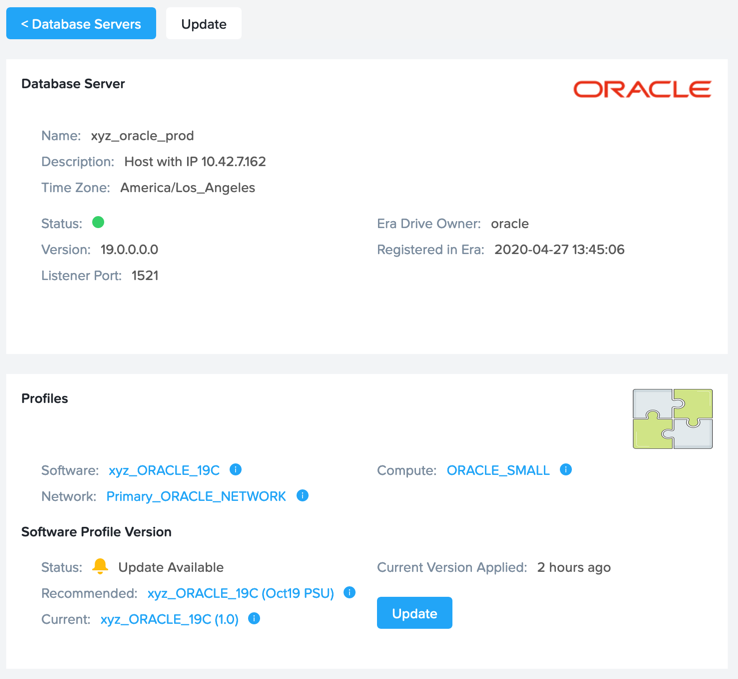Open recommended xyz_ORACLE_19C (Oct19 PSU) link
Screen dimensions: 738x679
click(241, 593)
